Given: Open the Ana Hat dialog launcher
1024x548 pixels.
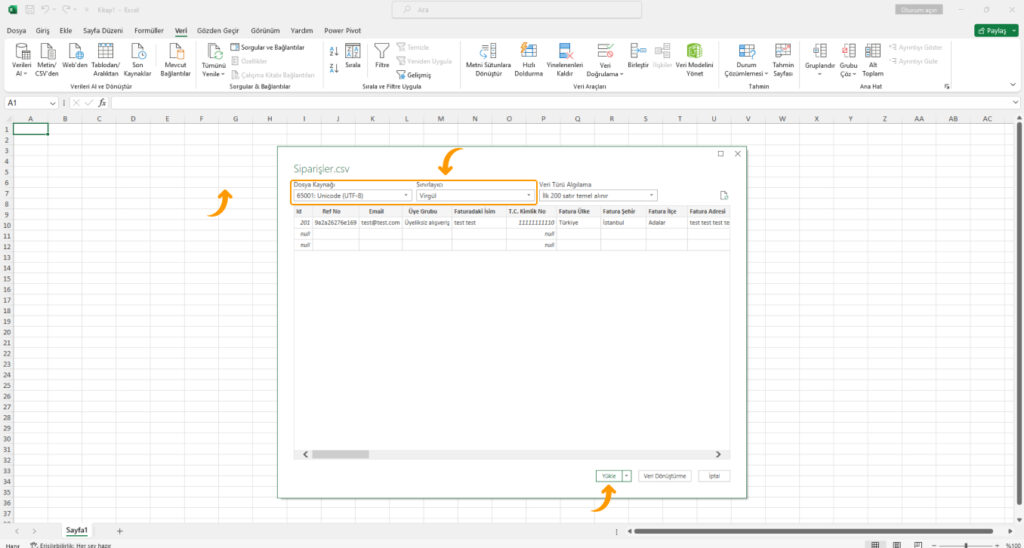Looking at the screenshot, I should (947, 86).
